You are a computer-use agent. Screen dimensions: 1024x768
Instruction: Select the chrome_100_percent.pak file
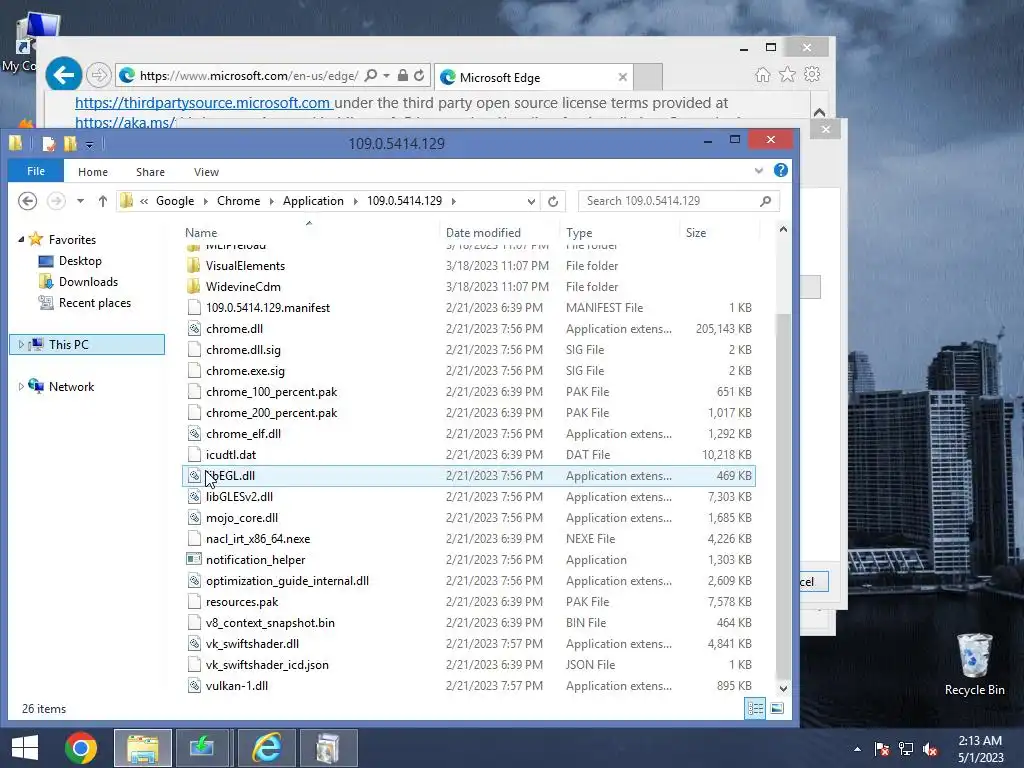tap(272, 392)
